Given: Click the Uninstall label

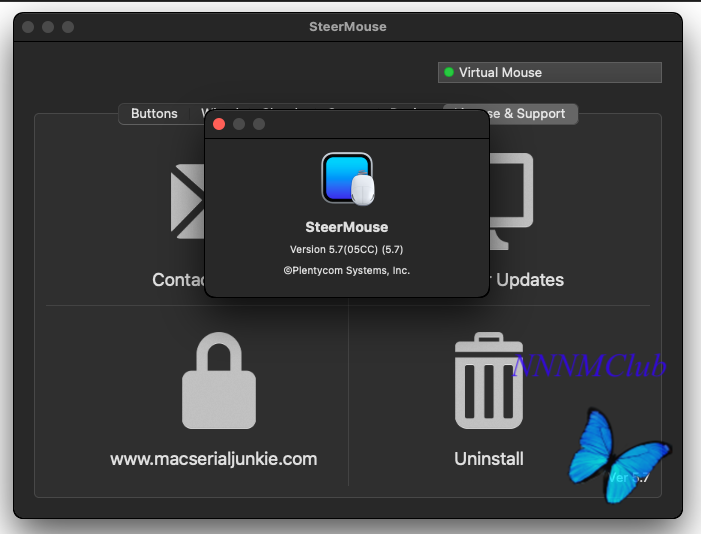Looking at the screenshot, I should 489,459.
